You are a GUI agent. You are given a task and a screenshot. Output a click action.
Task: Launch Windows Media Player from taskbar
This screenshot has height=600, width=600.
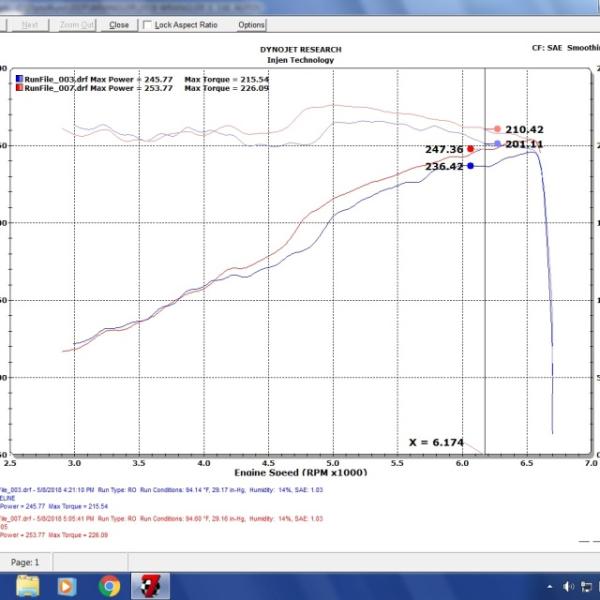[x=65, y=586]
